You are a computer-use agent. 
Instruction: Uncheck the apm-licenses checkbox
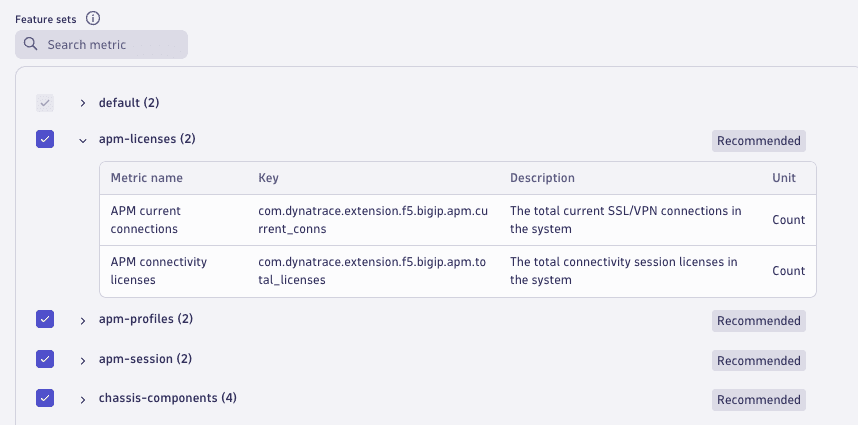point(45,140)
